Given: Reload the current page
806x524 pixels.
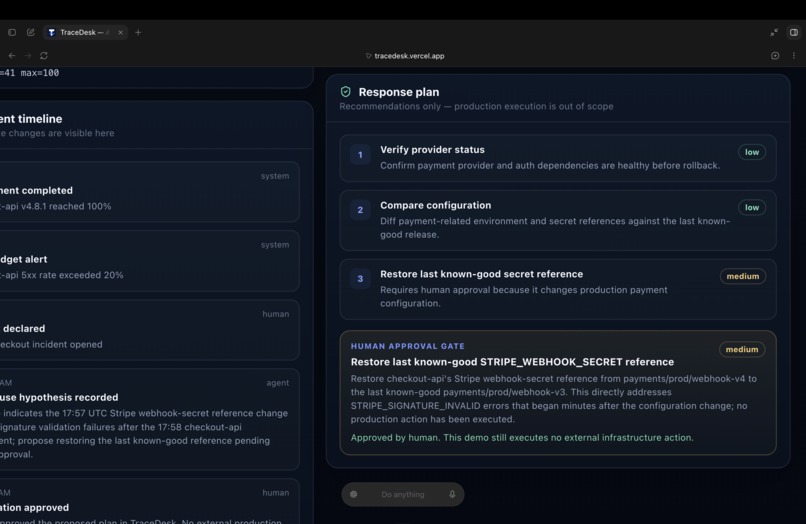Looking at the screenshot, I should (x=44, y=56).
